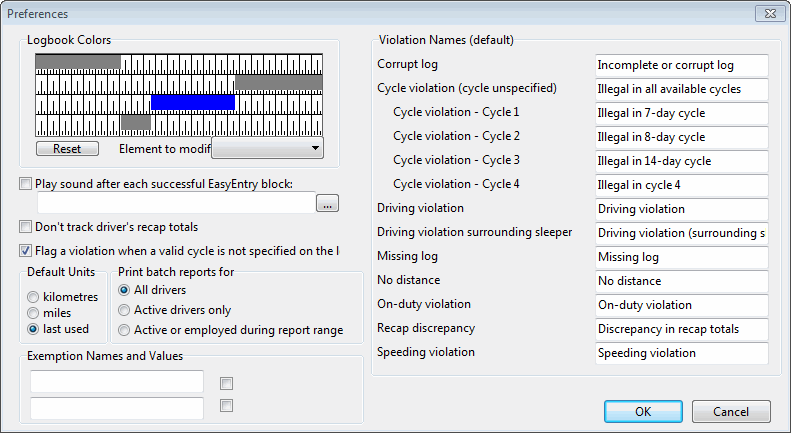Image resolution: width=791 pixels, height=433 pixels.
Task: Click the browse (...) button for sound file
Action: click(x=326, y=204)
